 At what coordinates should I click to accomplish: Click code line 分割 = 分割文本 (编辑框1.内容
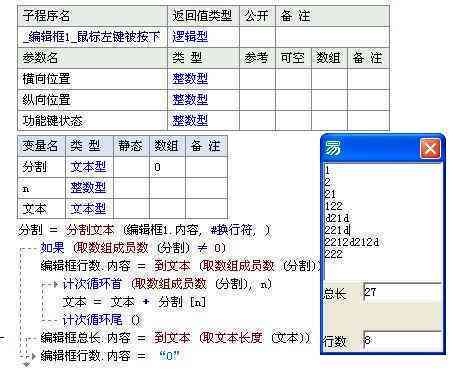(144, 230)
